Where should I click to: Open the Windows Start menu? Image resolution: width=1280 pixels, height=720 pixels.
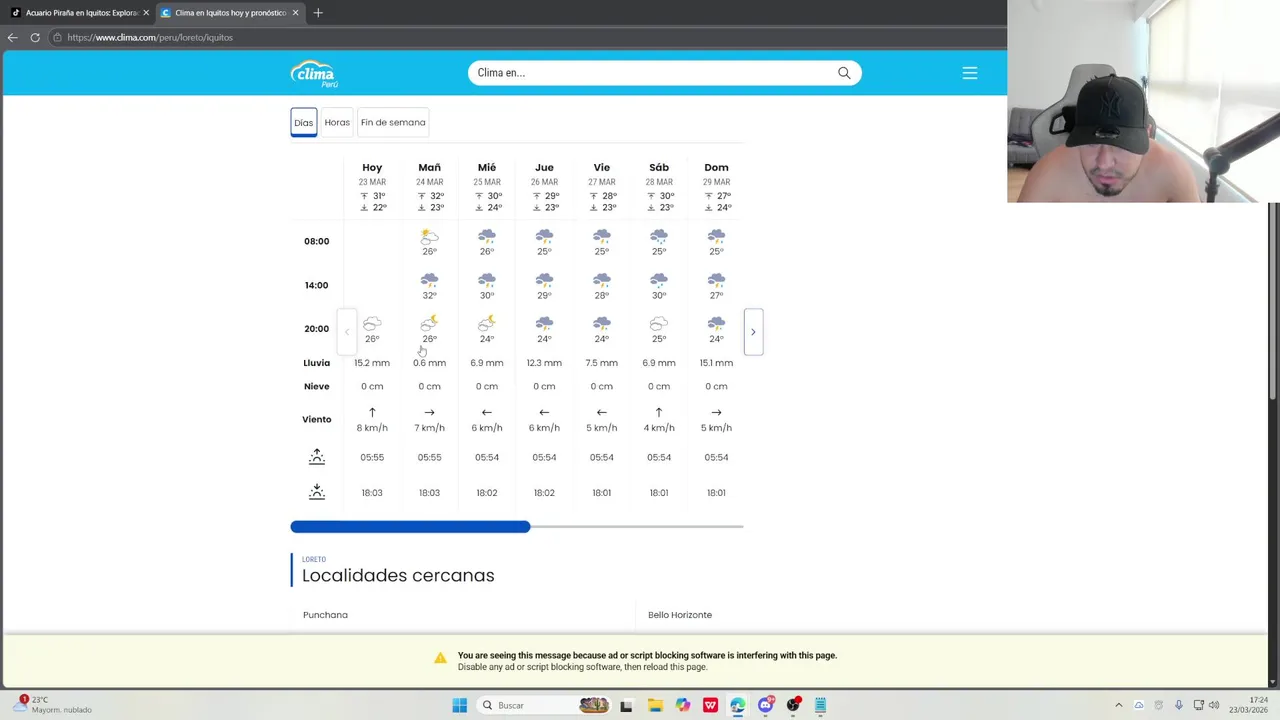(460, 705)
